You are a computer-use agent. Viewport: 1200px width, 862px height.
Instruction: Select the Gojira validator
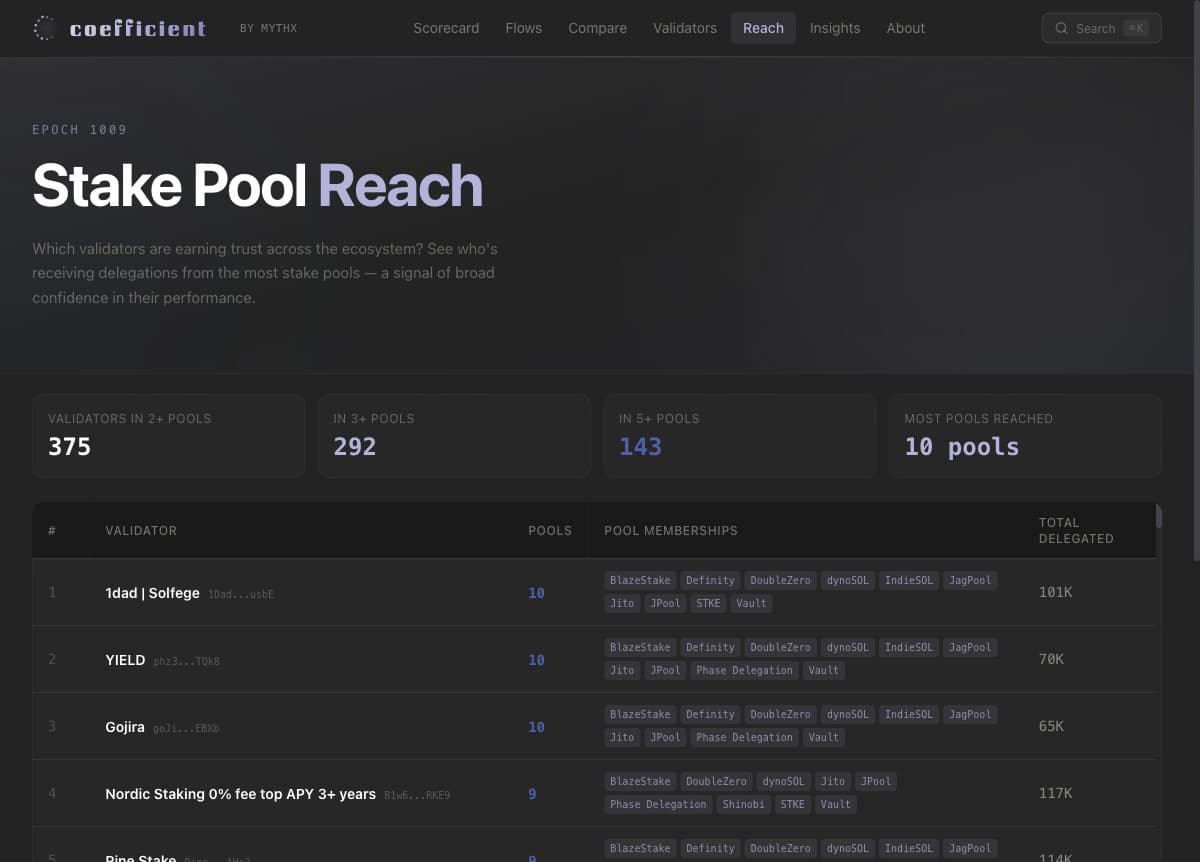[x=125, y=727]
